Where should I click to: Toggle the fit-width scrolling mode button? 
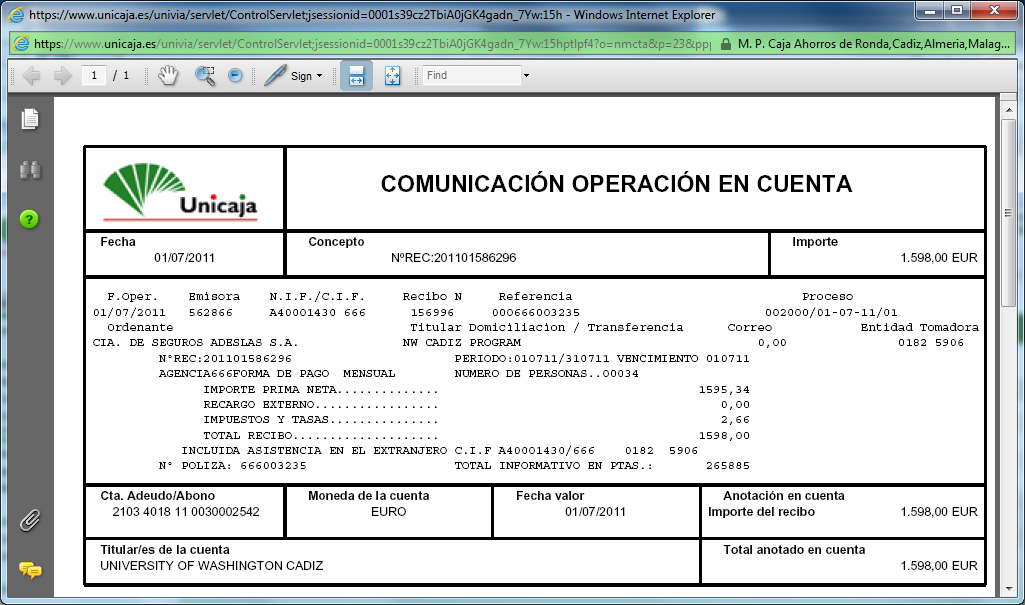[356, 76]
